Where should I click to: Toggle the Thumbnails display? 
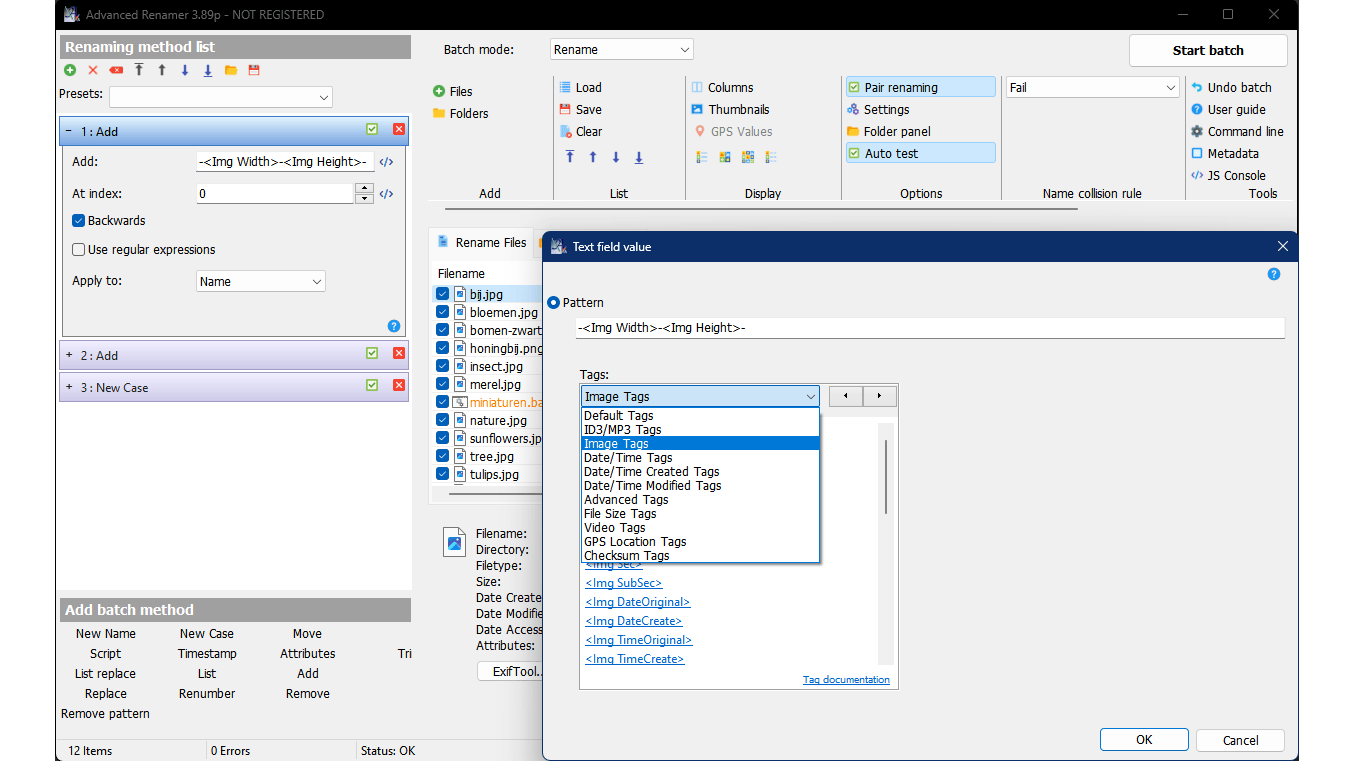click(730, 109)
